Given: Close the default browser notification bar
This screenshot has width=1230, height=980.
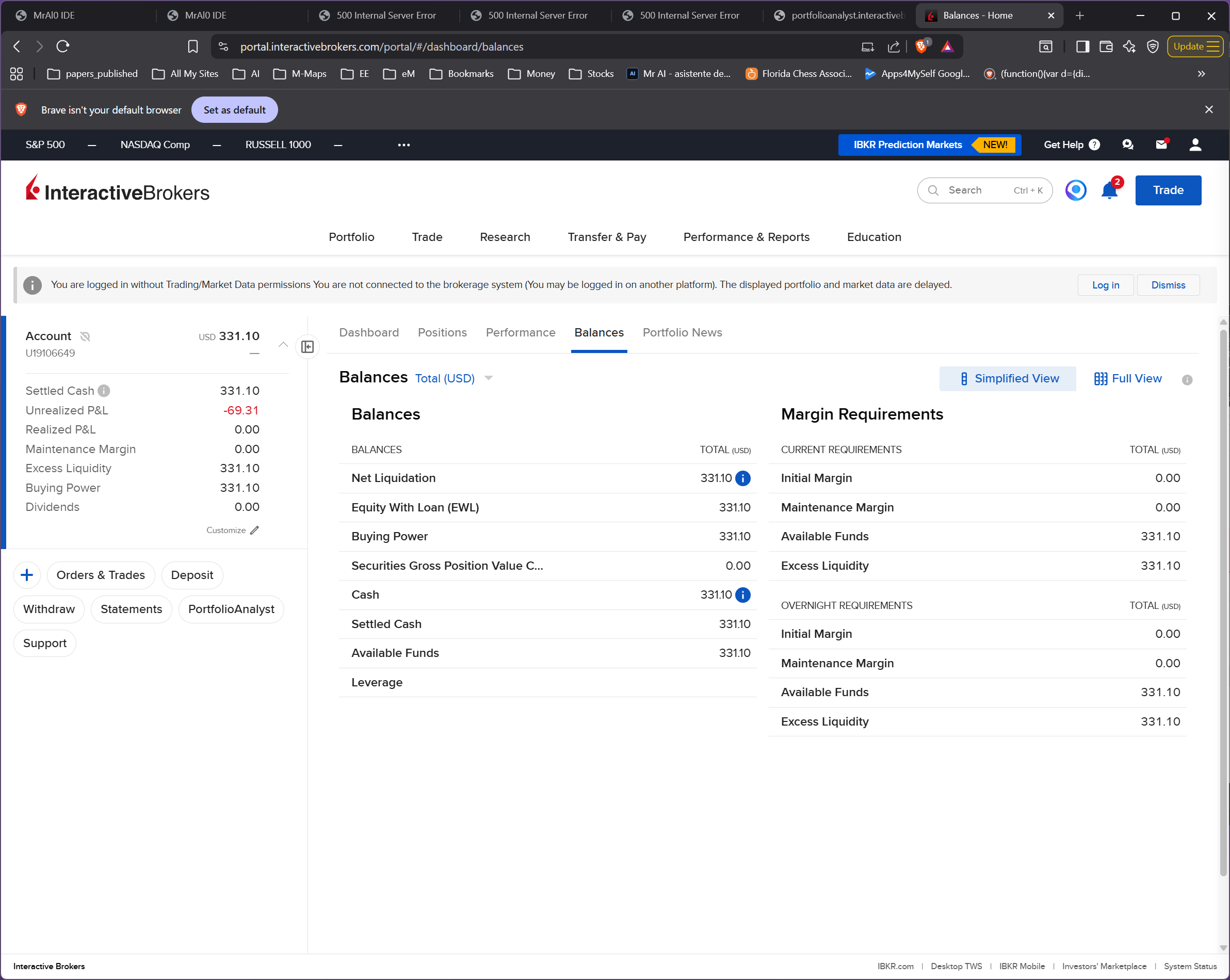Looking at the screenshot, I should pyautogui.click(x=1208, y=109).
